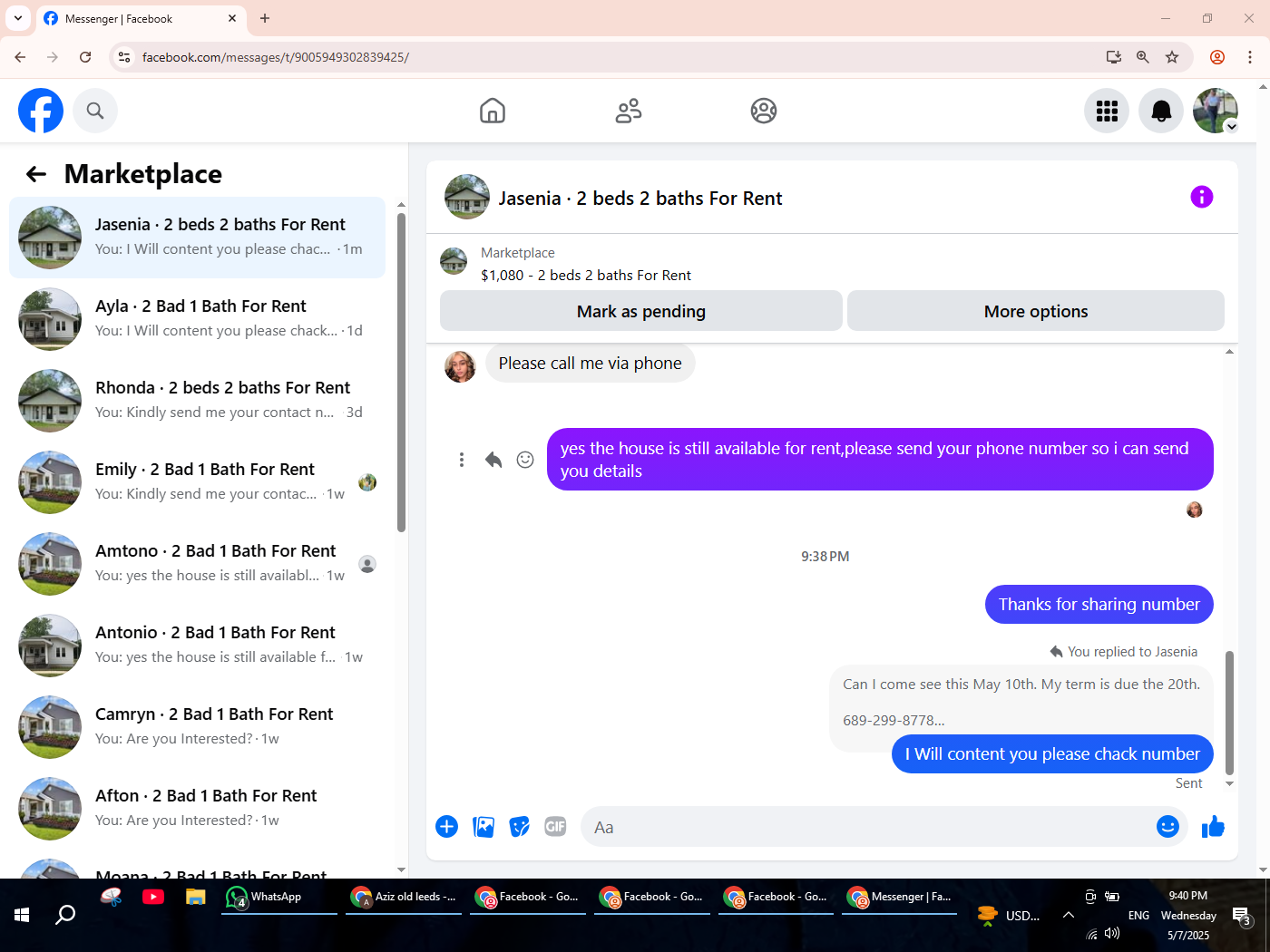Screen dimensions: 1270x952
Task: Click the 'Please call me via phone' message
Action: [x=590, y=364]
